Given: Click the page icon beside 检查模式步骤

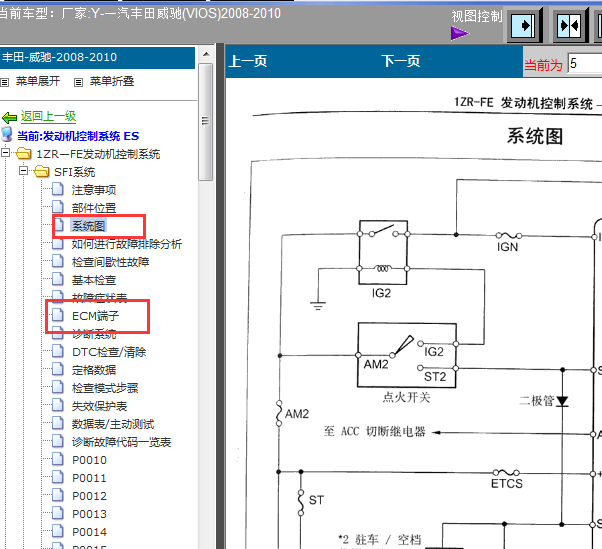Looking at the screenshot, I should pyautogui.click(x=58, y=387).
